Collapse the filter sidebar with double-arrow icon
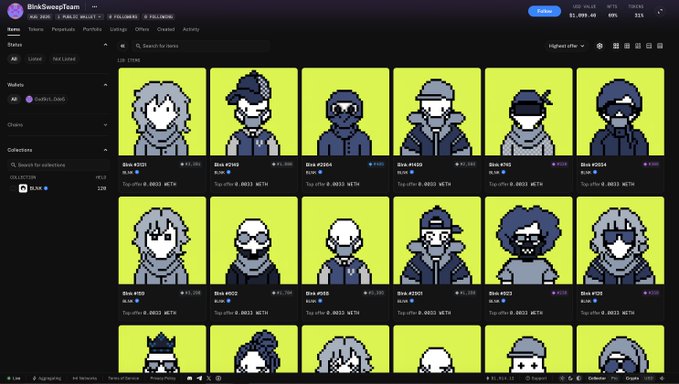The image size is (679, 384). point(123,46)
